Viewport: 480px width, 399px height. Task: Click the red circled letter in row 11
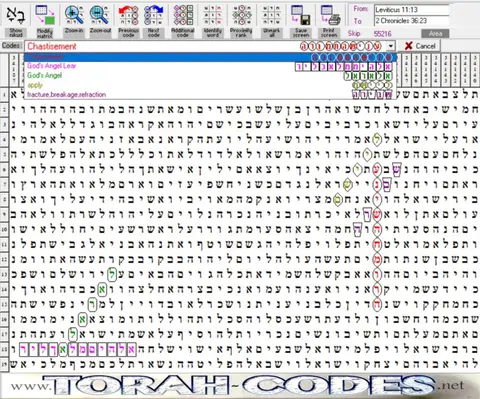(x=377, y=244)
